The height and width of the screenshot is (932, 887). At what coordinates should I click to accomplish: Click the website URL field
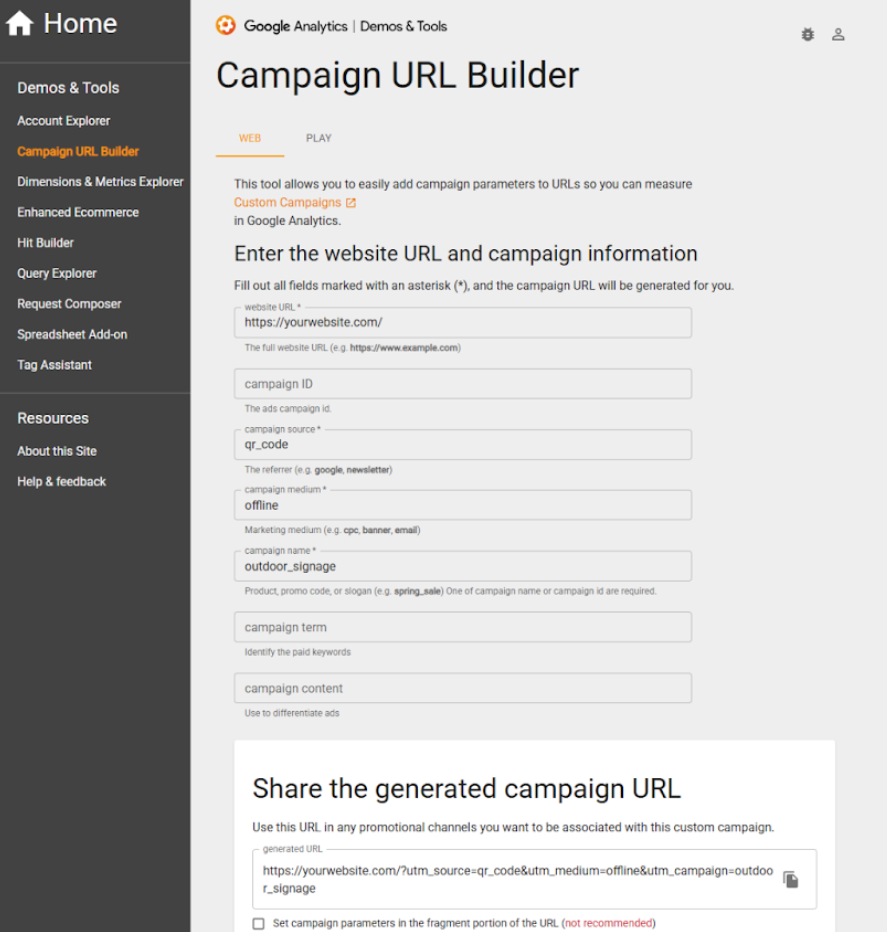click(x=463, y=322)
